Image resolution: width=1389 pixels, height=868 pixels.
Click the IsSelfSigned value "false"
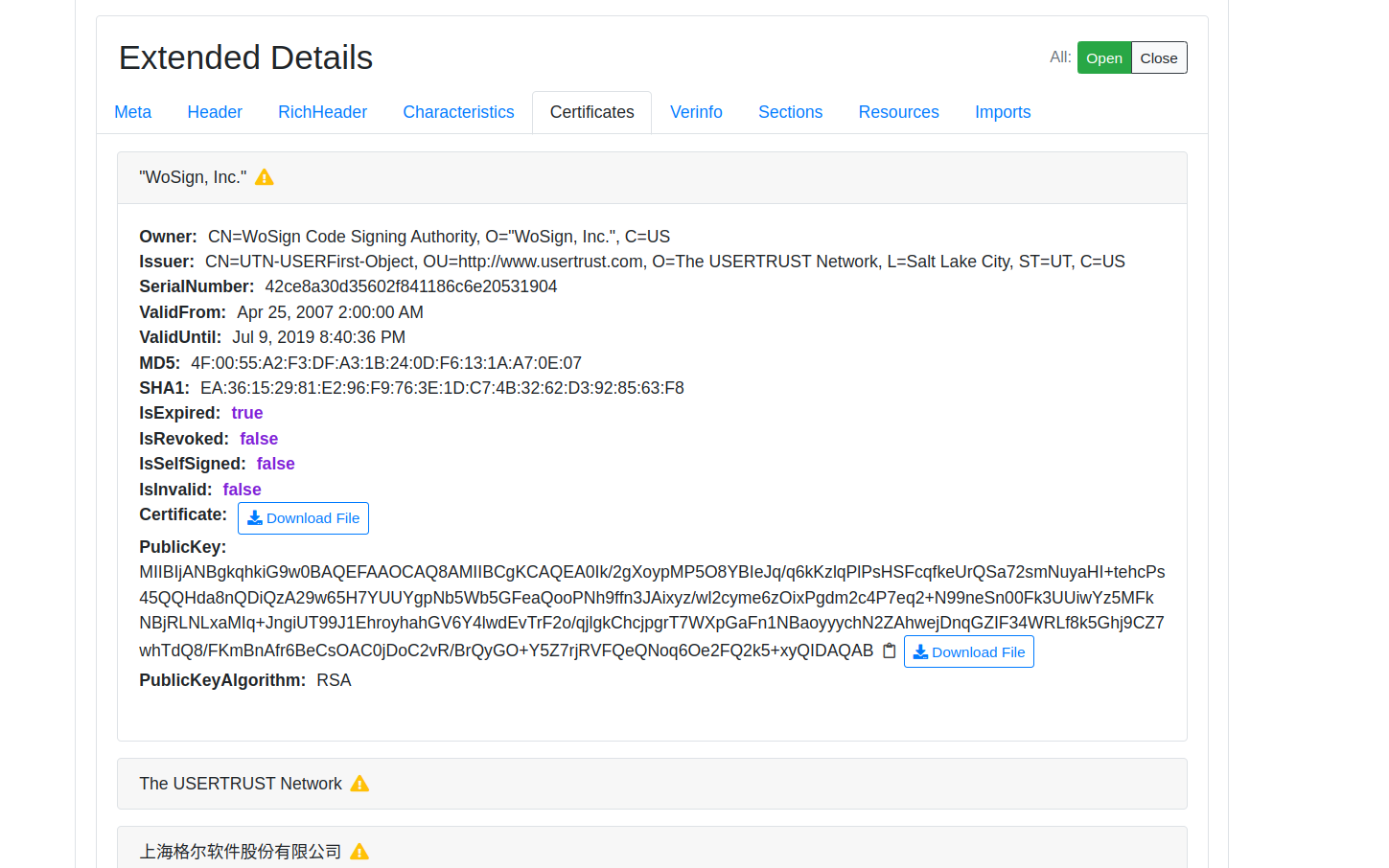coord(276,464)
